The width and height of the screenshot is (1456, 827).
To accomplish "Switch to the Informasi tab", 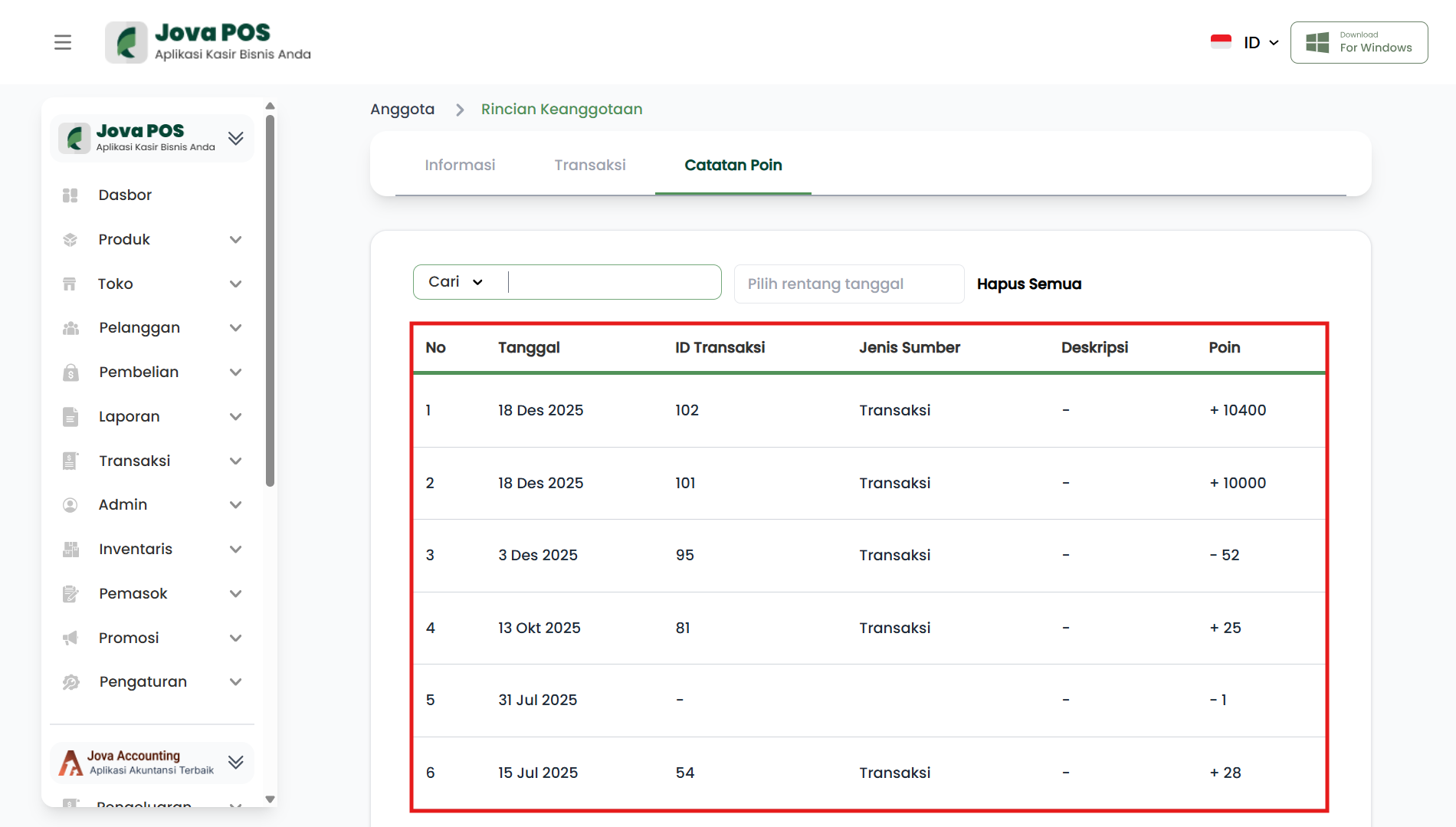I will pos(460,165).
